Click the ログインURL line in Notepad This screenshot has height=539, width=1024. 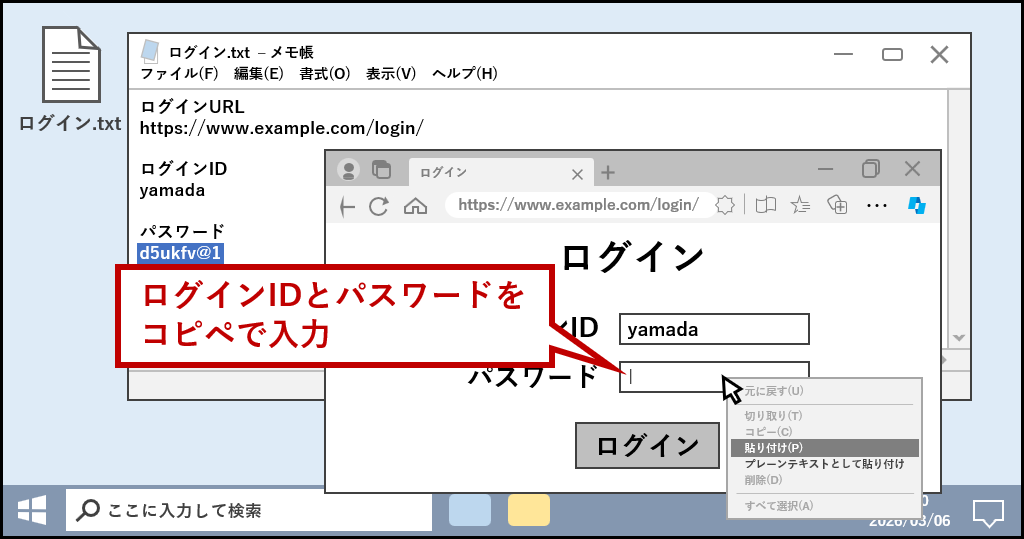tap(193, 106)
